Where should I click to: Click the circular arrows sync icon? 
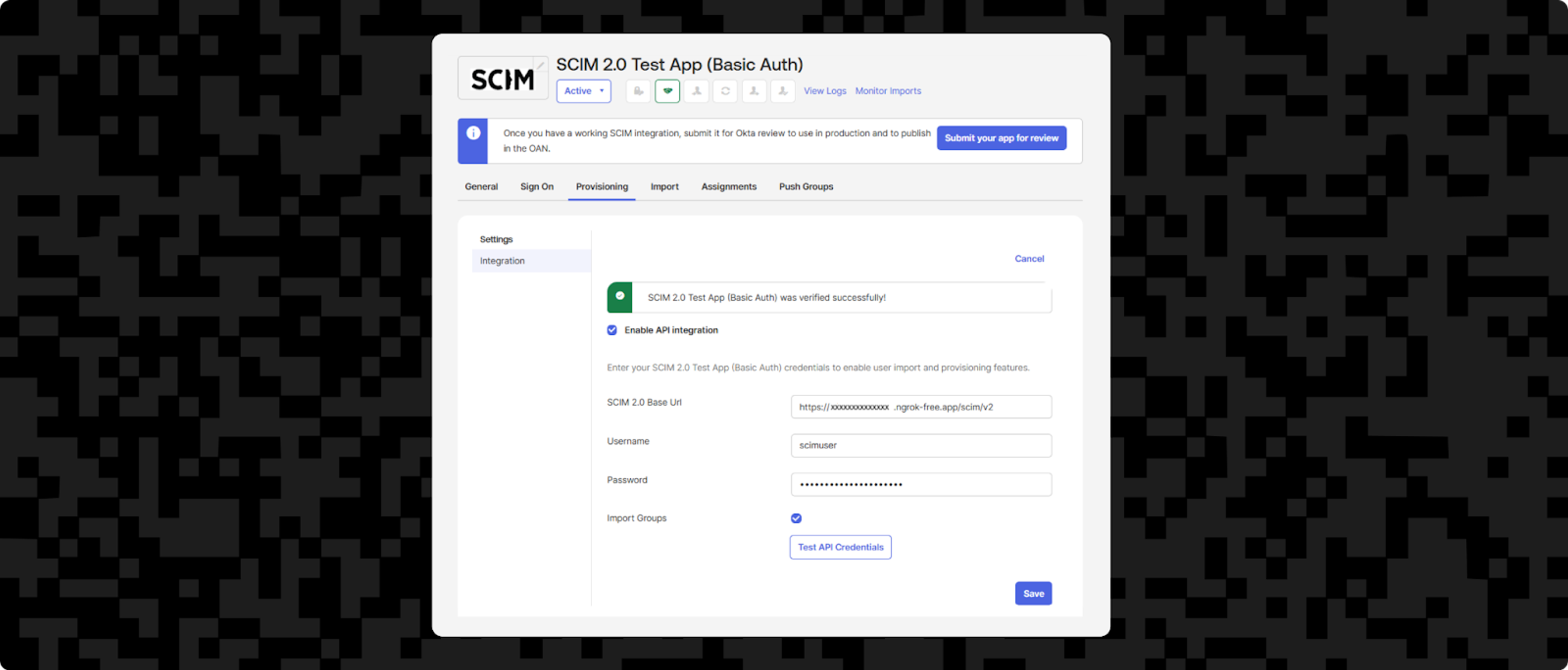pyautogui.click(x=725, y=91)
